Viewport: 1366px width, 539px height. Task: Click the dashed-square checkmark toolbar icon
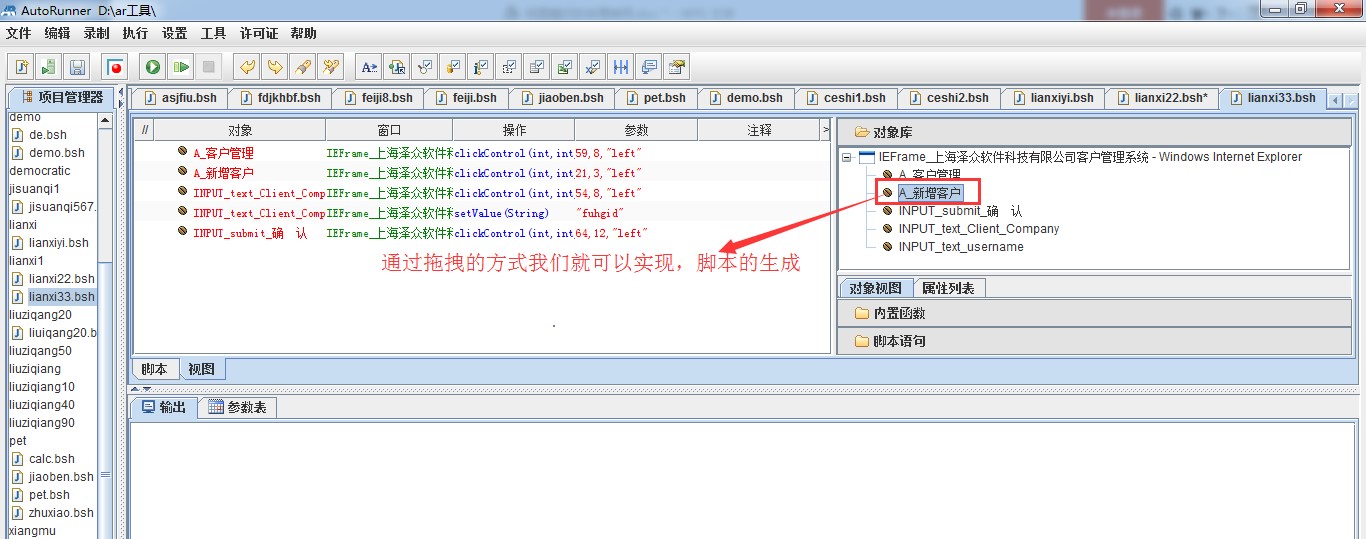pyautogui.click(x=509, y=67)
